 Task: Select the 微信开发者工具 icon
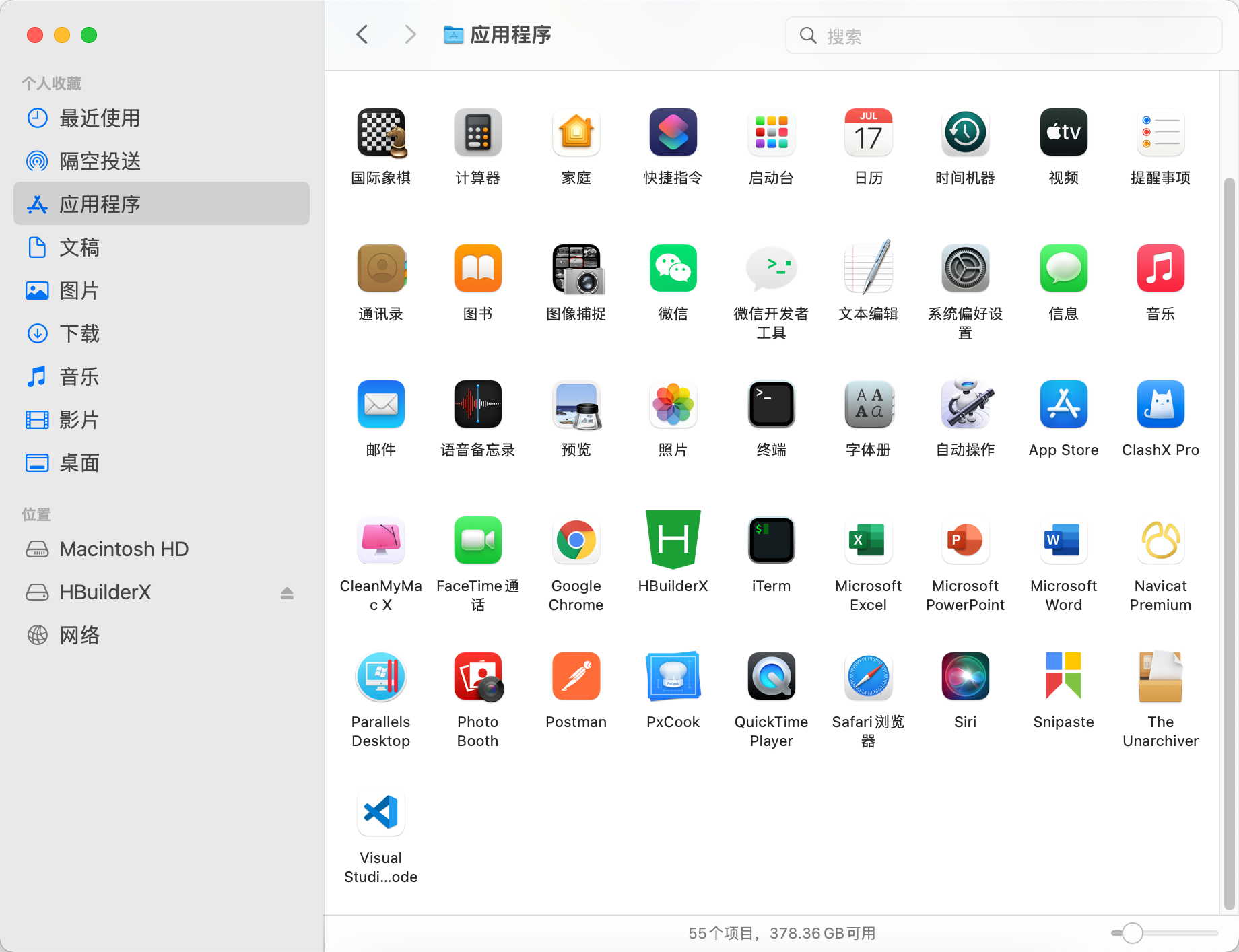[x=772, y=269]
